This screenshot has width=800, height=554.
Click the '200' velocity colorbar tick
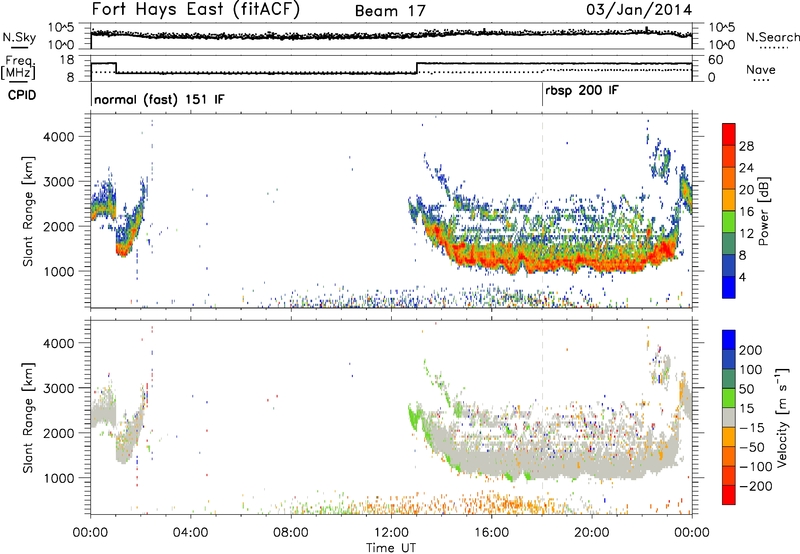tap(751, 350)
